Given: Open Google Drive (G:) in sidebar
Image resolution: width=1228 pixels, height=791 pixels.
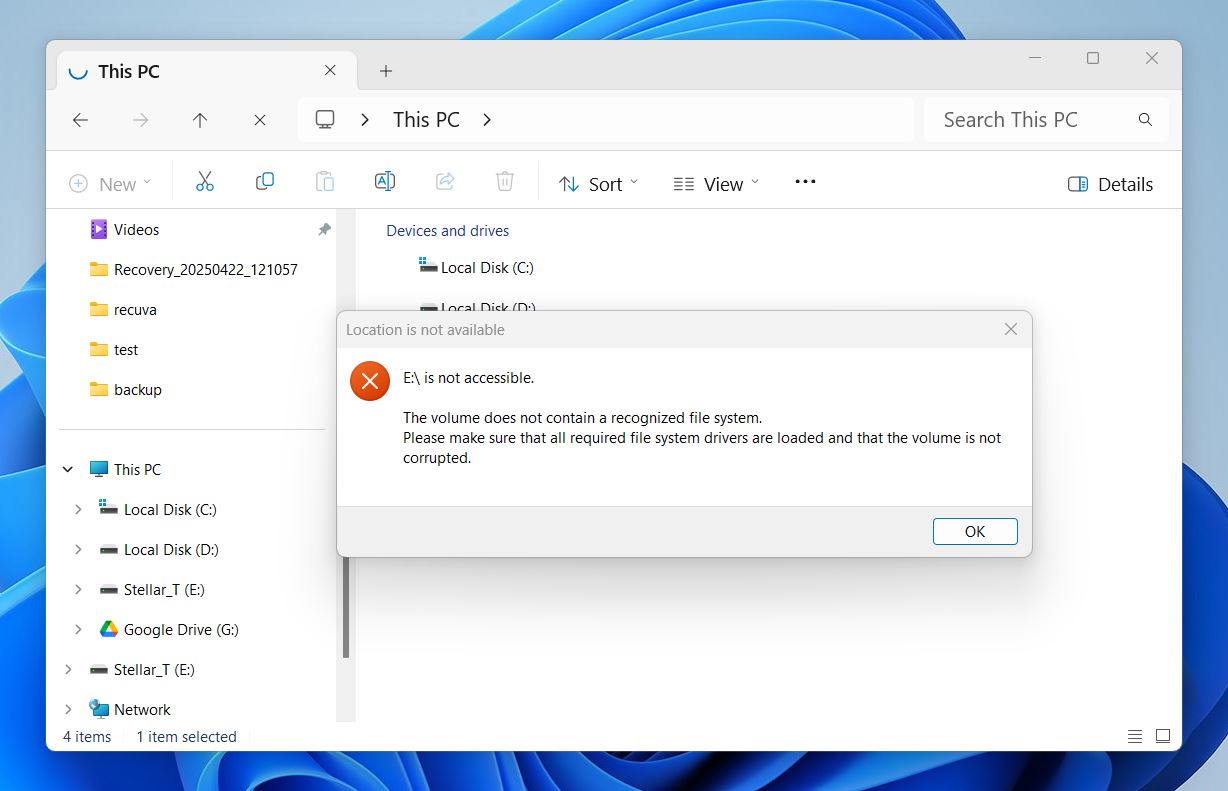Looking at the screenshot, I should click(x=180, y=630).
